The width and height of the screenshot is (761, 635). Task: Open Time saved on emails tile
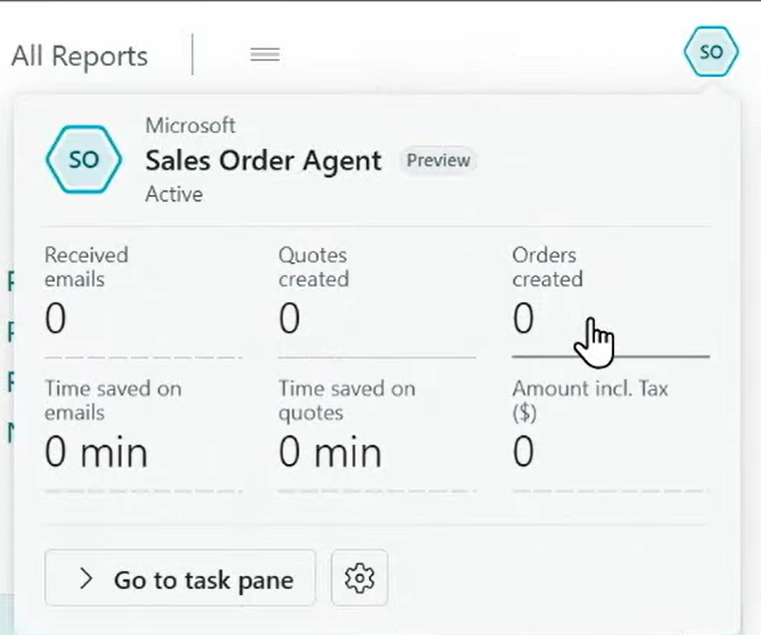tap(144, 434)
